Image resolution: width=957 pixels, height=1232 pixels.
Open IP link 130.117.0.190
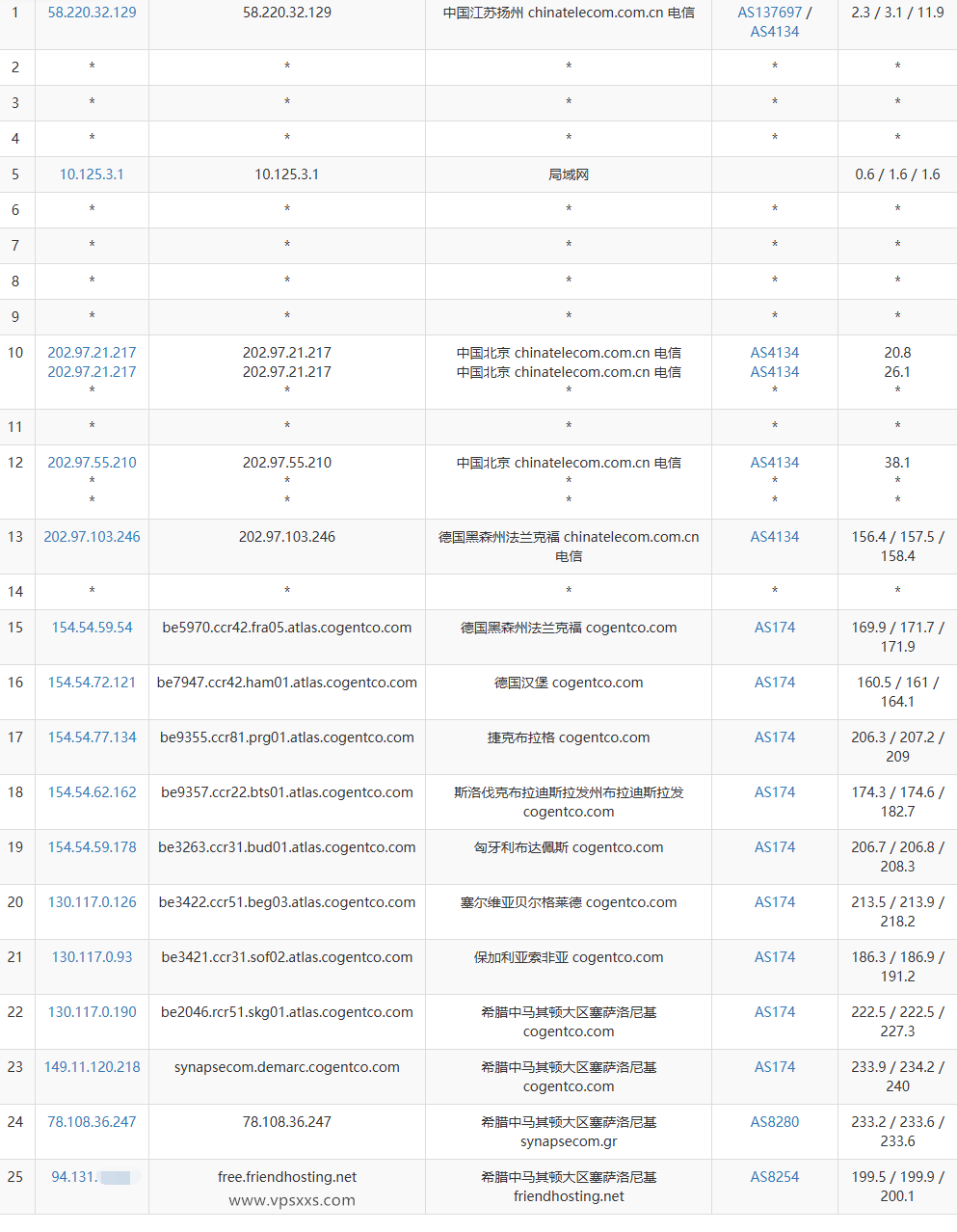[x=92, y=1012]
